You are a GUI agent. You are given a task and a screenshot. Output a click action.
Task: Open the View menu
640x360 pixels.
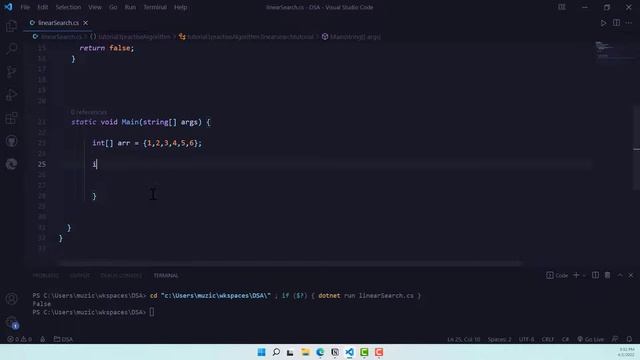tap(95, 7)
